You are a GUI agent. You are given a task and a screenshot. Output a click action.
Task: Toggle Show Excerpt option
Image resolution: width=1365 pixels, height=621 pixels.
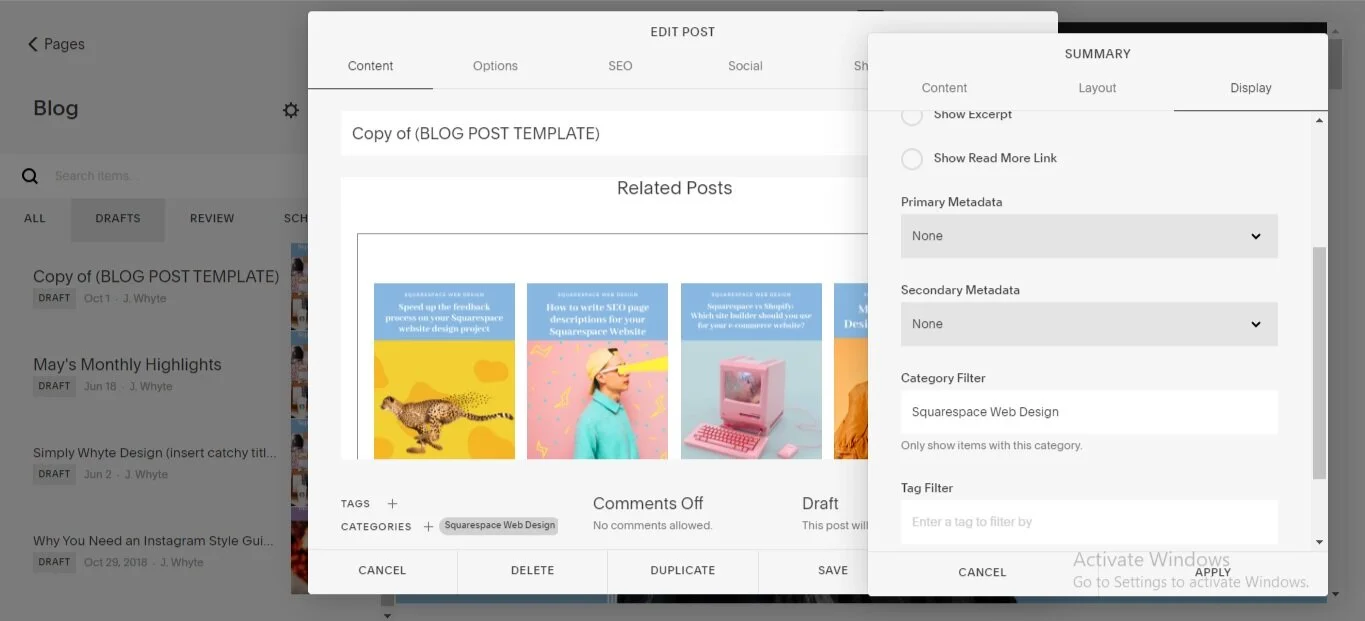tap(912, 115)
